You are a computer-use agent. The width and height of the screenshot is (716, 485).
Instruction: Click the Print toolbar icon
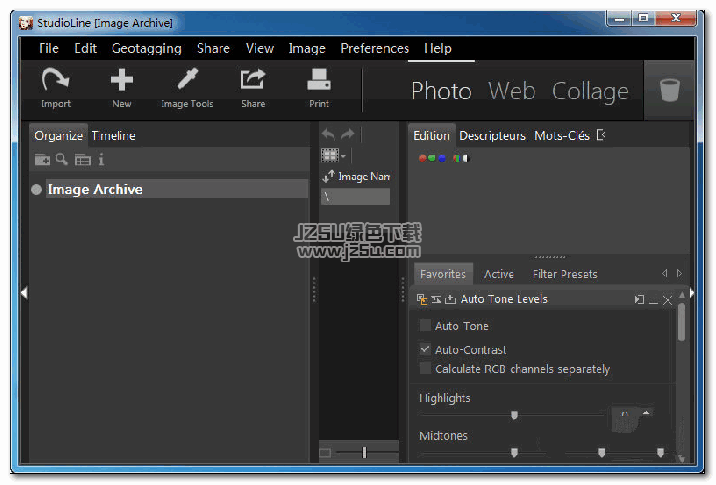(x=319, y=79)
